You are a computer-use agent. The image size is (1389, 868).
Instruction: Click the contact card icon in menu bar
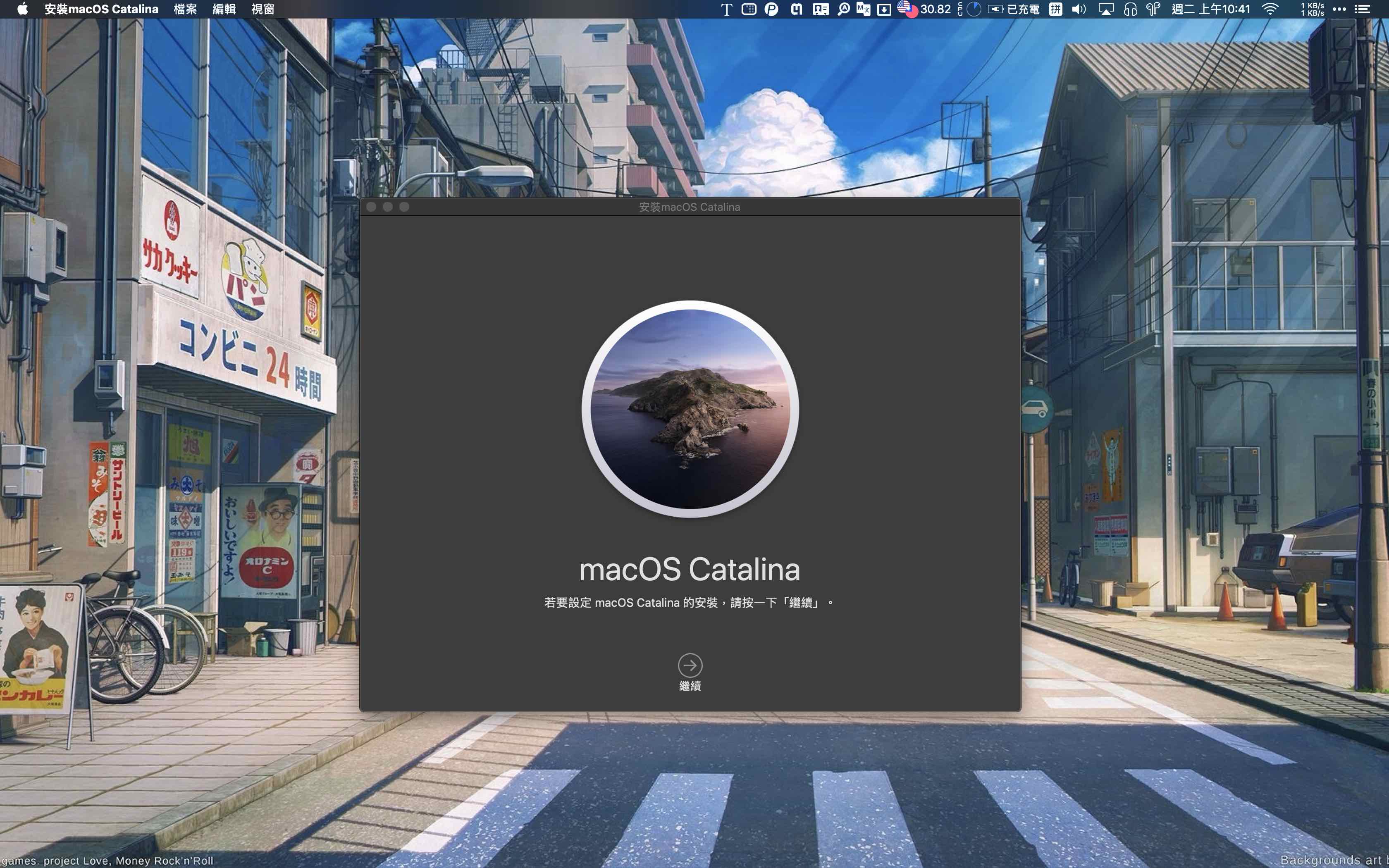(821, 9)
